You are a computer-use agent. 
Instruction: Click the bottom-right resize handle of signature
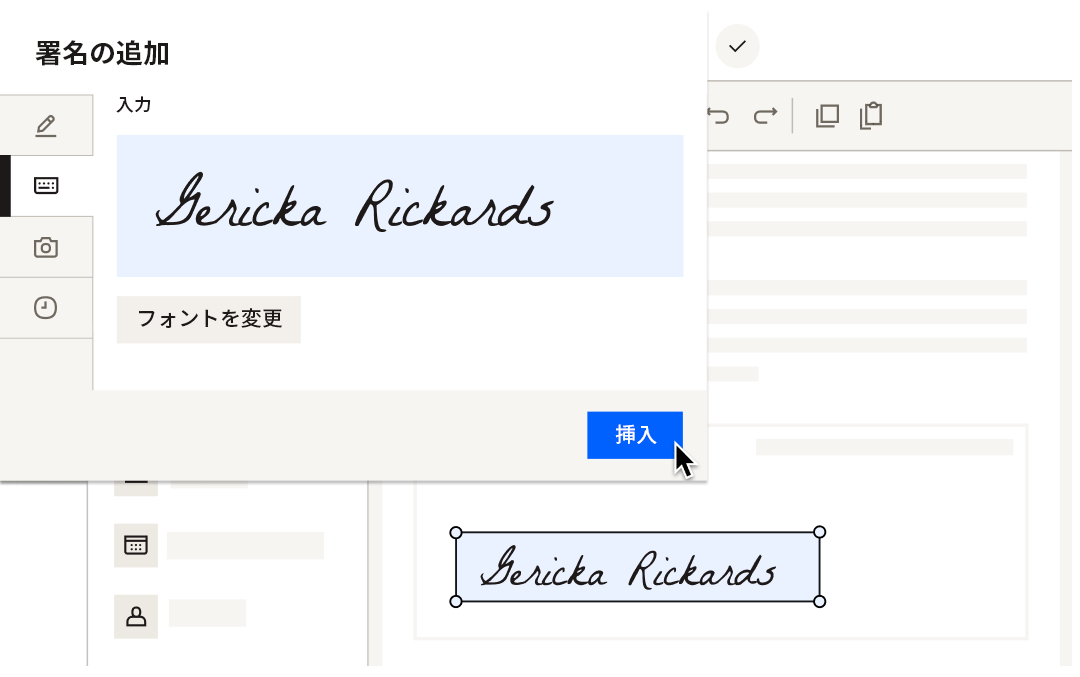[820, 601]
